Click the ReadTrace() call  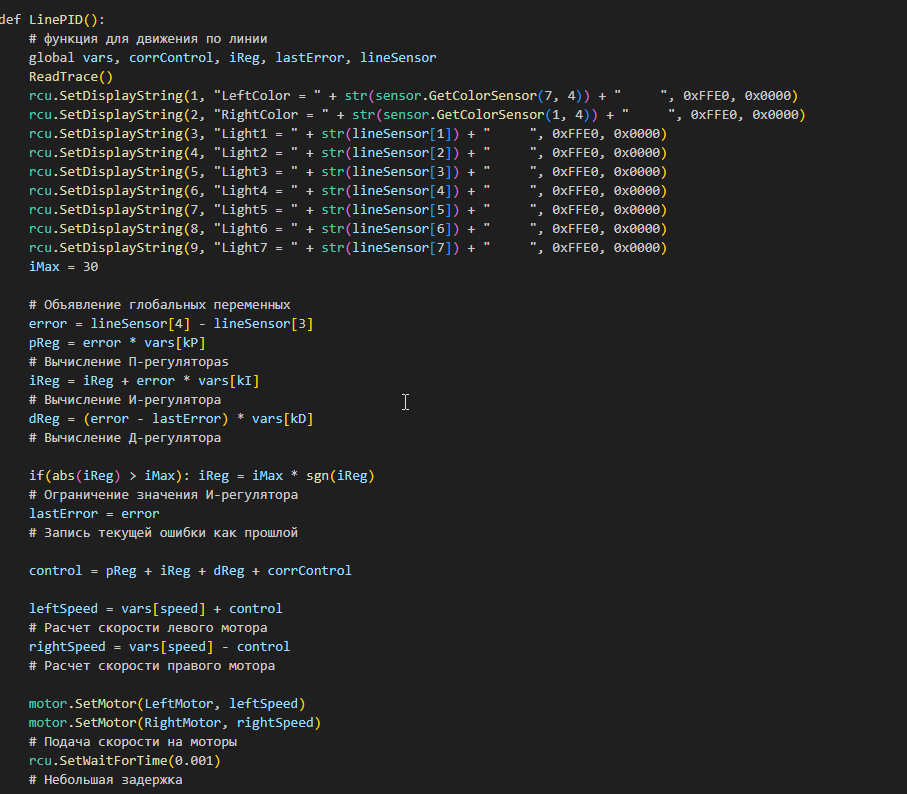point(71,77)
